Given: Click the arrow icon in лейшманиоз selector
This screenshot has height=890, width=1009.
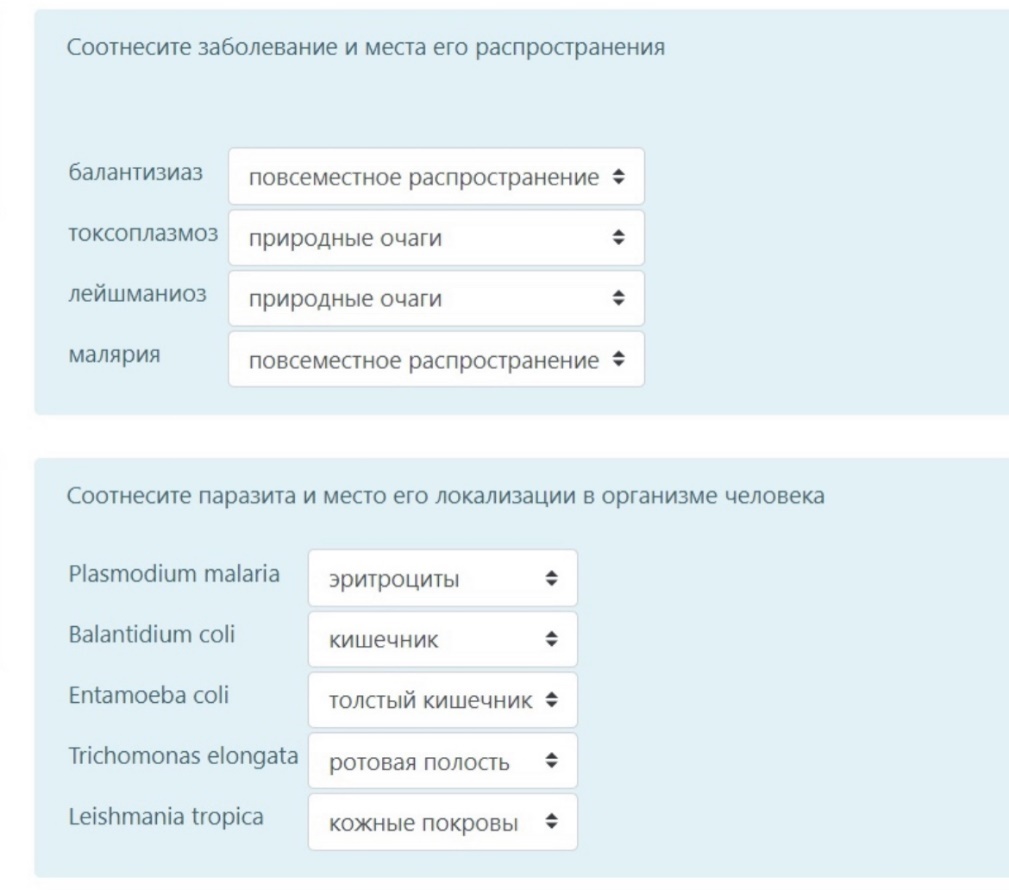Looking at the screenshot, I should pyautogui.click(x=618, y=298).
